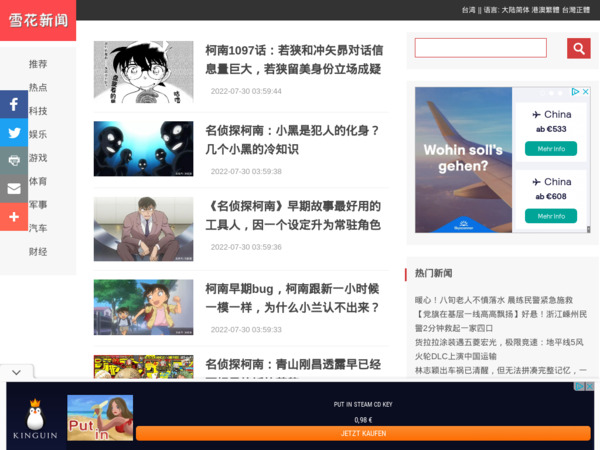Open hot news 党旗在基层一线高高飘扬

501,321
